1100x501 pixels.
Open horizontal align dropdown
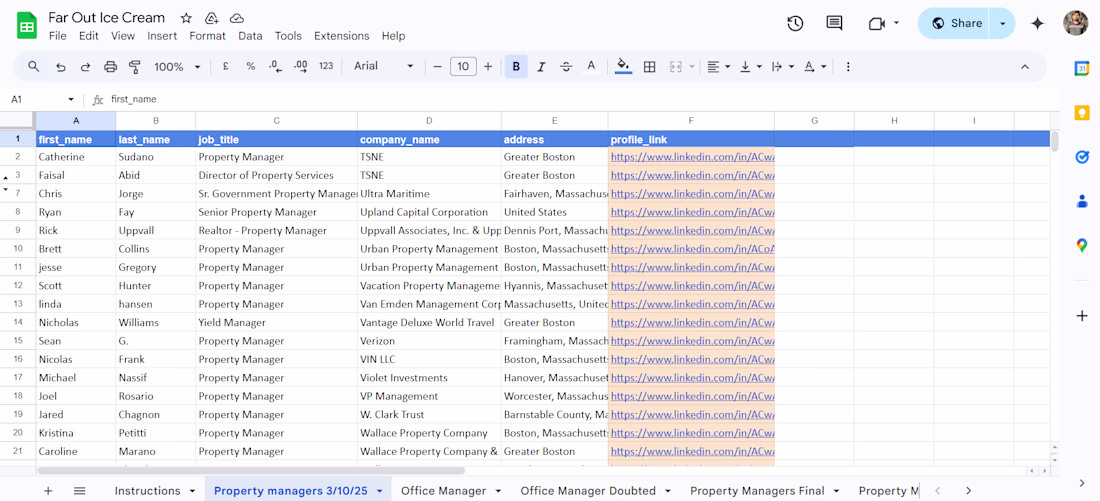[718, 67]
